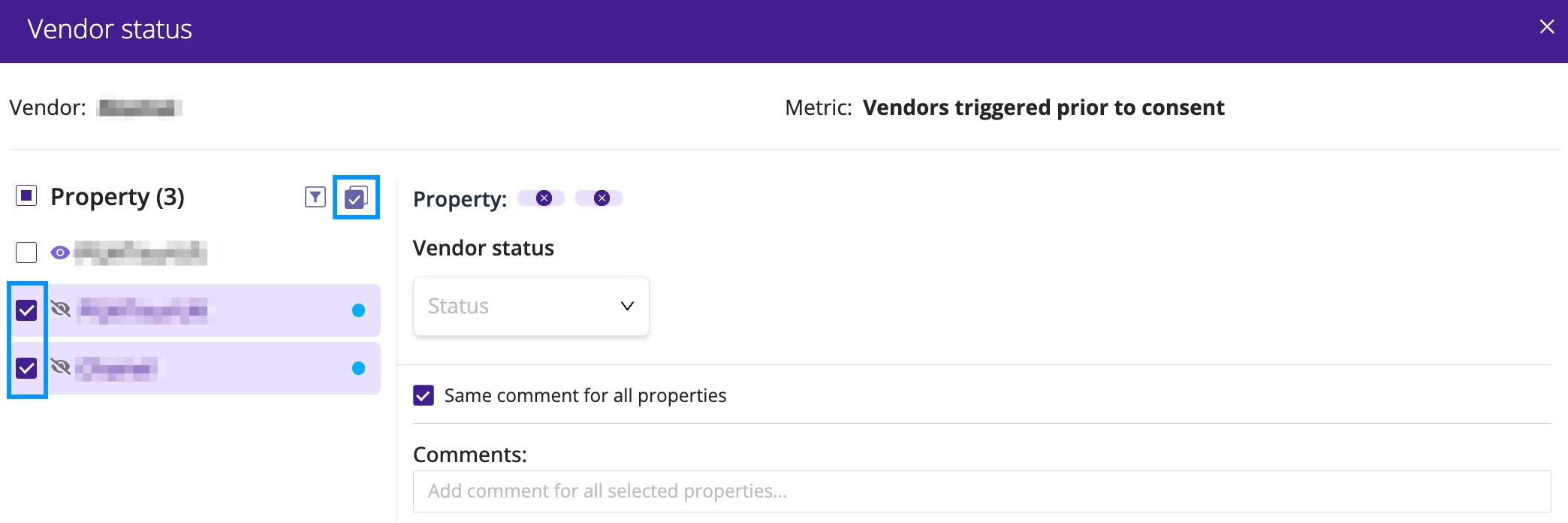The width and height of the screenshot is (1568, 523).
Task: Close the Vendor status dialog
Action: point(1546,26)
